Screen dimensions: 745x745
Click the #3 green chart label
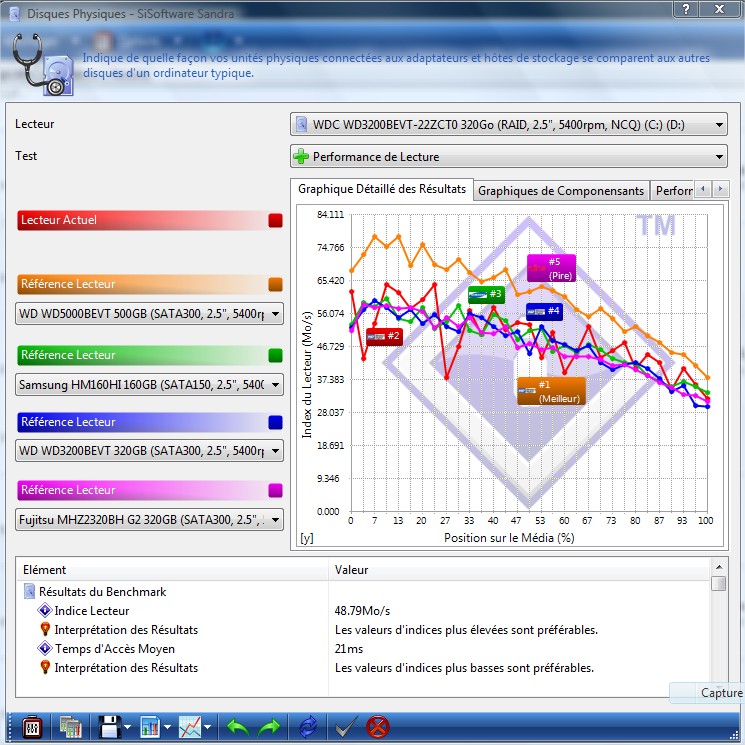pyautogui.click(x=486, y=295)
